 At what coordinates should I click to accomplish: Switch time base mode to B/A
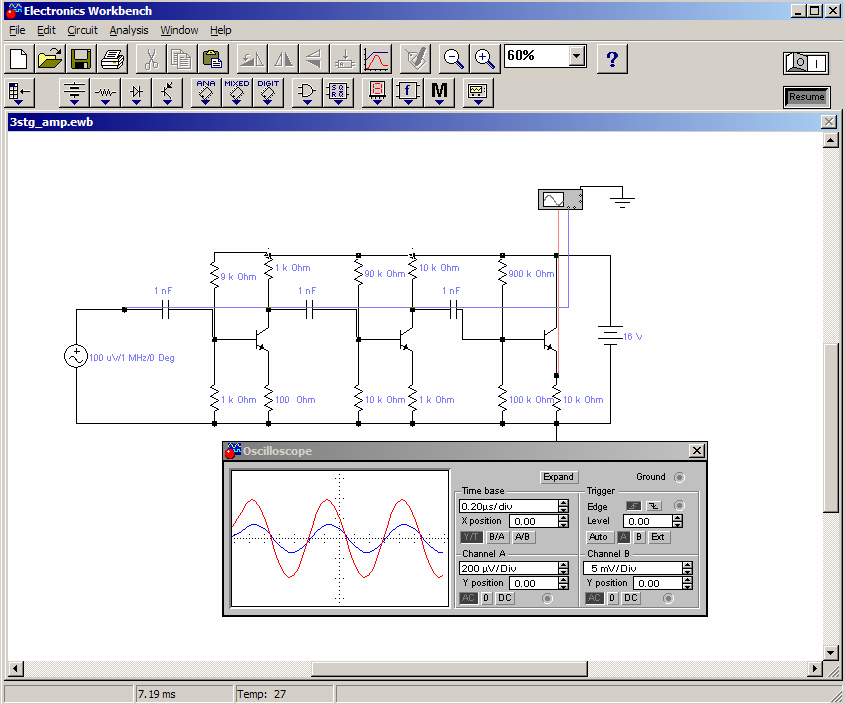pos(496,537)
